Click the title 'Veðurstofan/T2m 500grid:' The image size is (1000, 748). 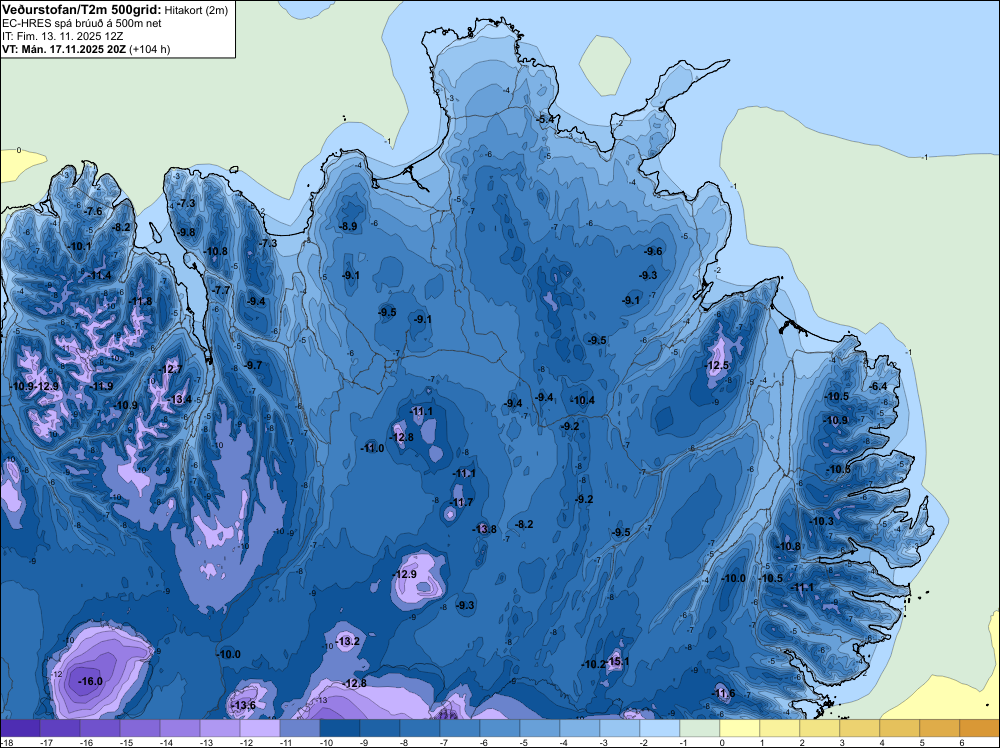pyautogui.click(x=82, y=10)
